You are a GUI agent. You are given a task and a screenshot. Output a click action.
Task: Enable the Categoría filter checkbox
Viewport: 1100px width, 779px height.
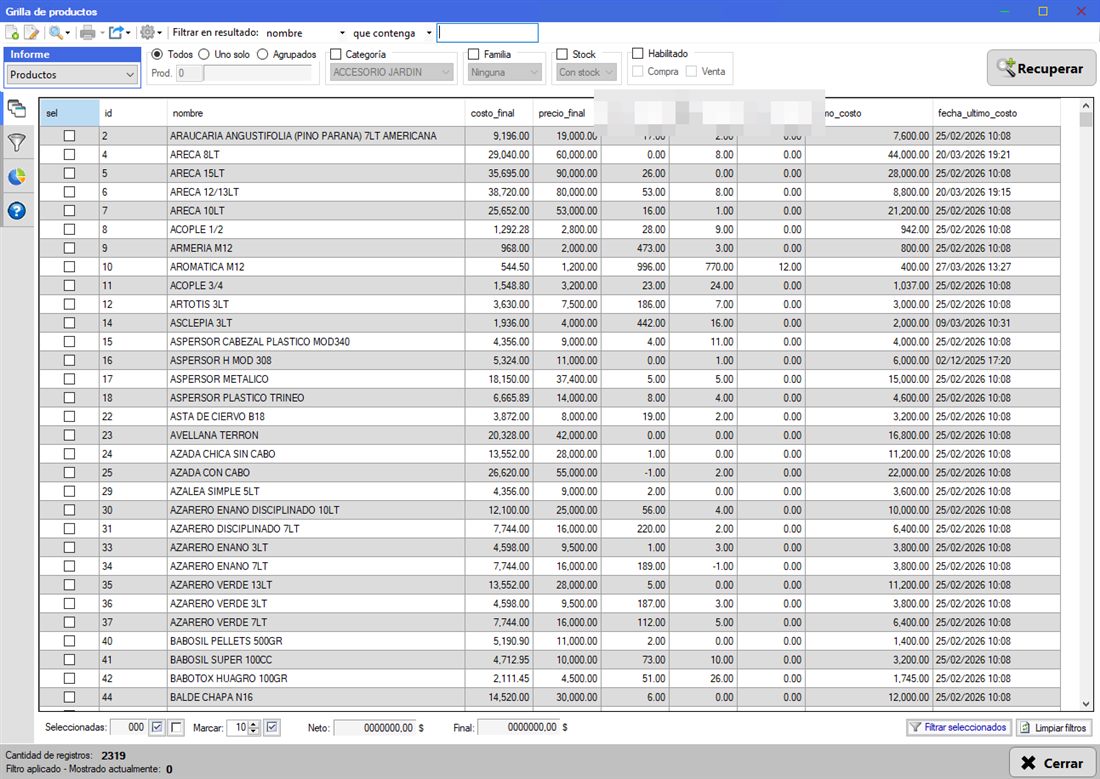pyautogui.click(x=336, y=54)
